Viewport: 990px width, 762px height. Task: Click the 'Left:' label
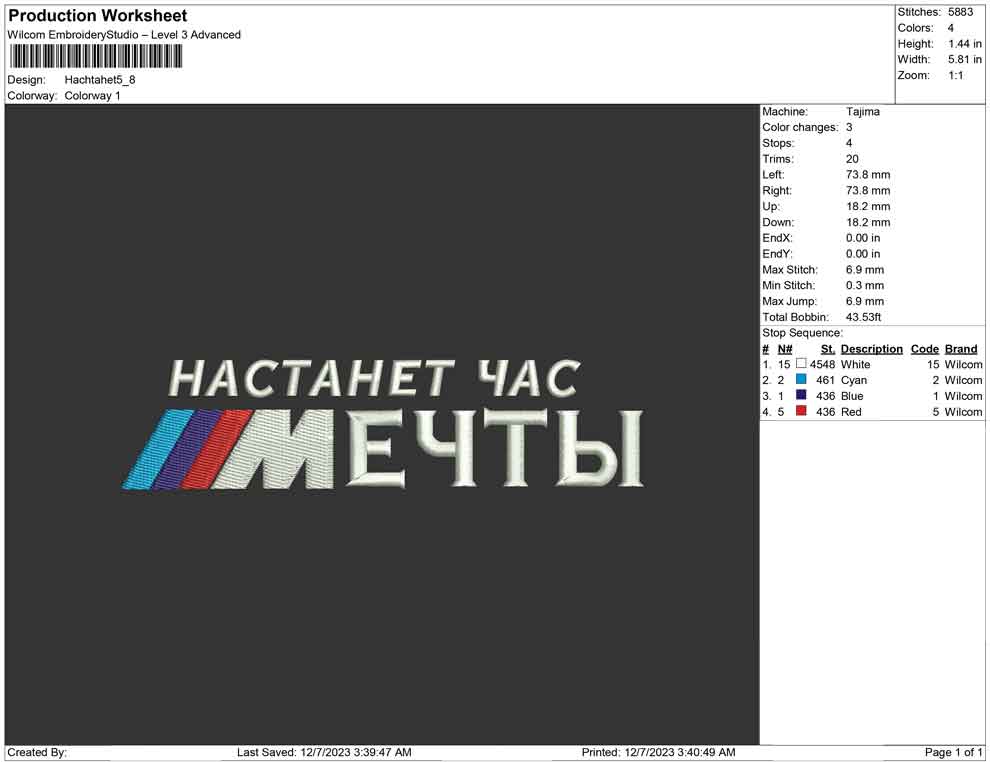(773, 174)
